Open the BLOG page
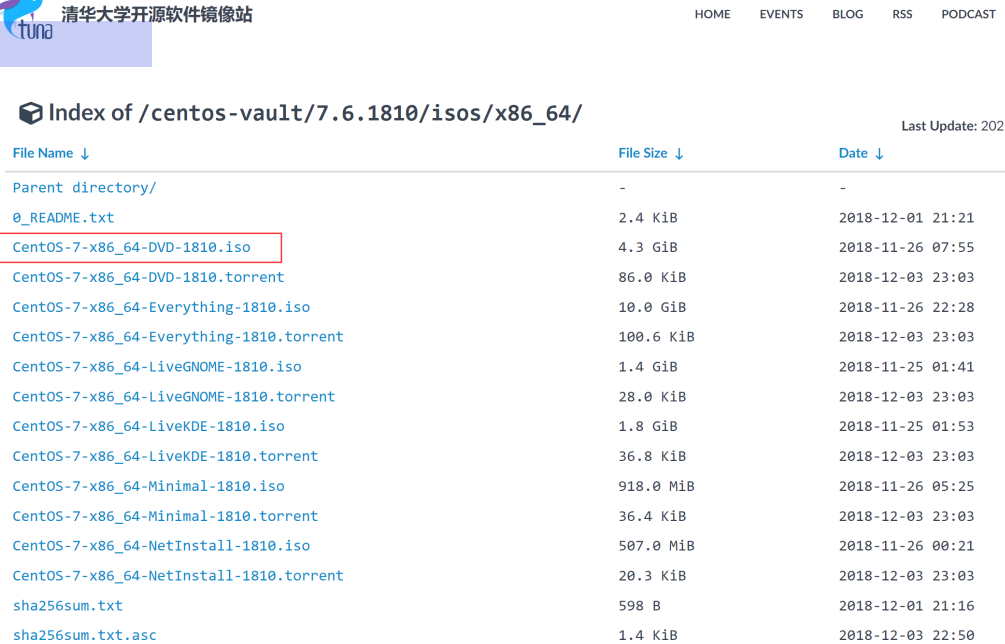The height and width of the screenshot is (644, 1005). tap(847, 14)
